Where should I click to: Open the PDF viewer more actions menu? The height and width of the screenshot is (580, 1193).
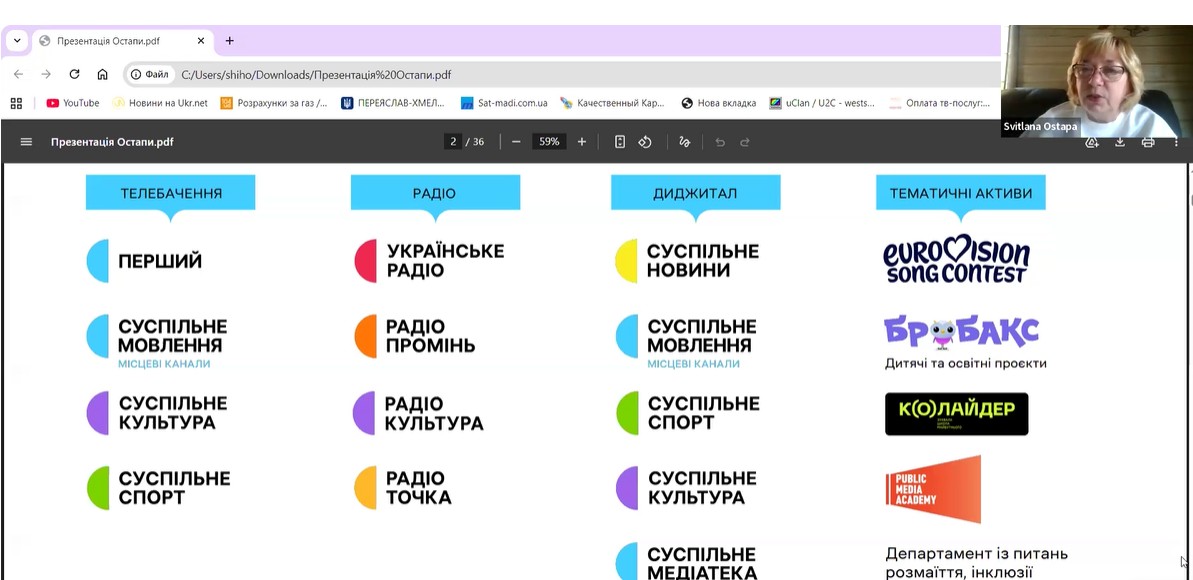(x=1176, y=142)
